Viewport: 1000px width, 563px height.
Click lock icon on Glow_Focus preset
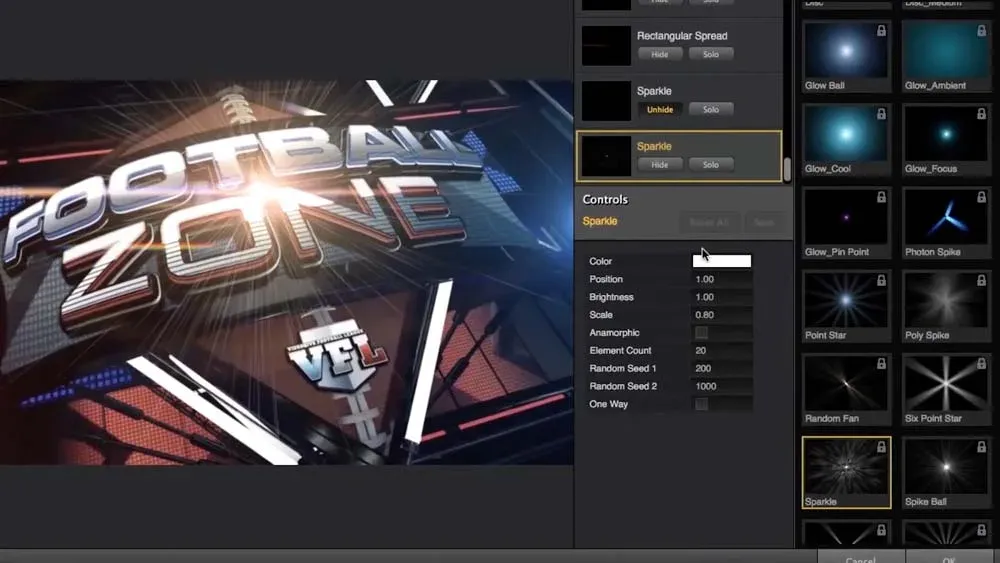point(982,113)
